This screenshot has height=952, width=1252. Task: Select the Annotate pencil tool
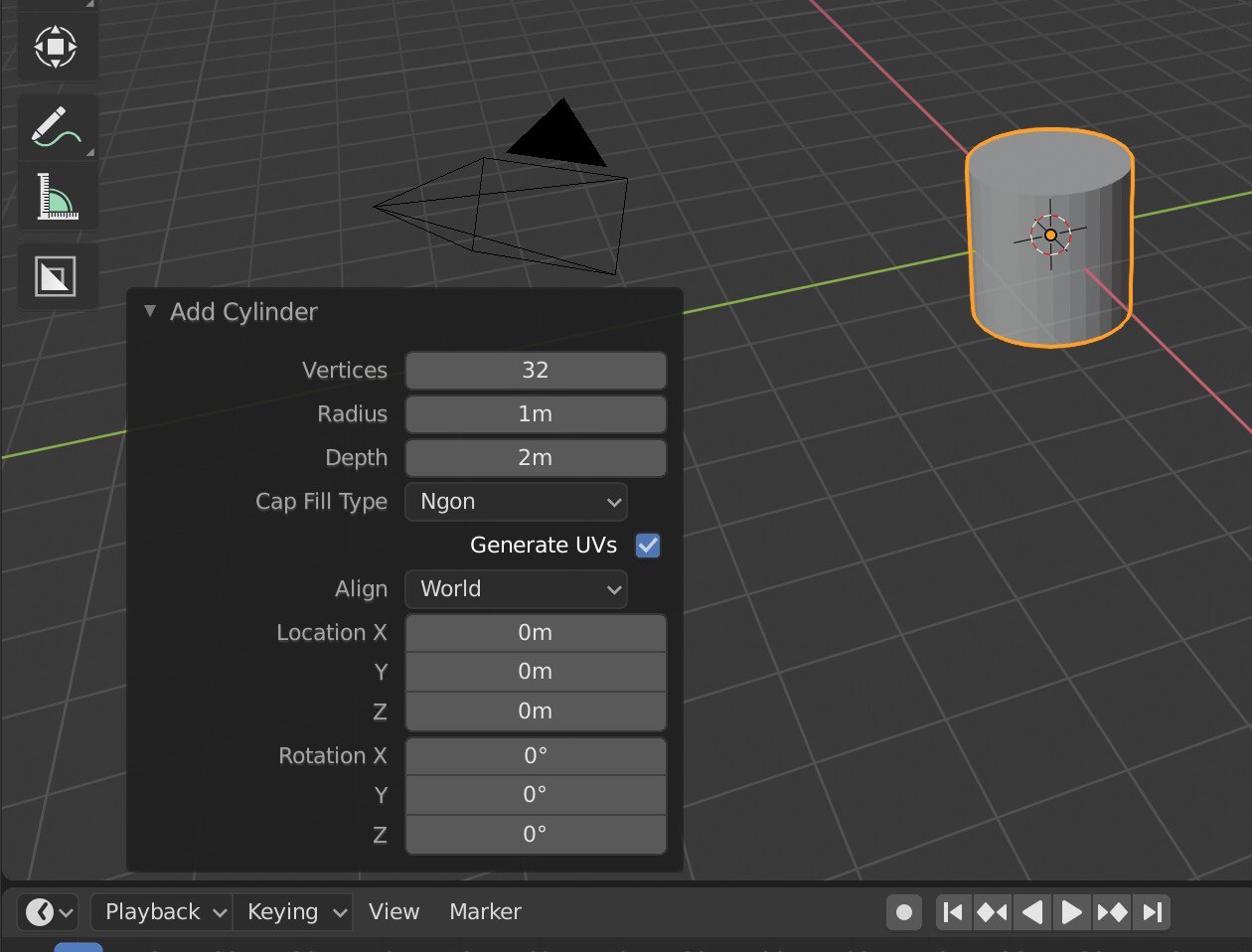(57, 127)
